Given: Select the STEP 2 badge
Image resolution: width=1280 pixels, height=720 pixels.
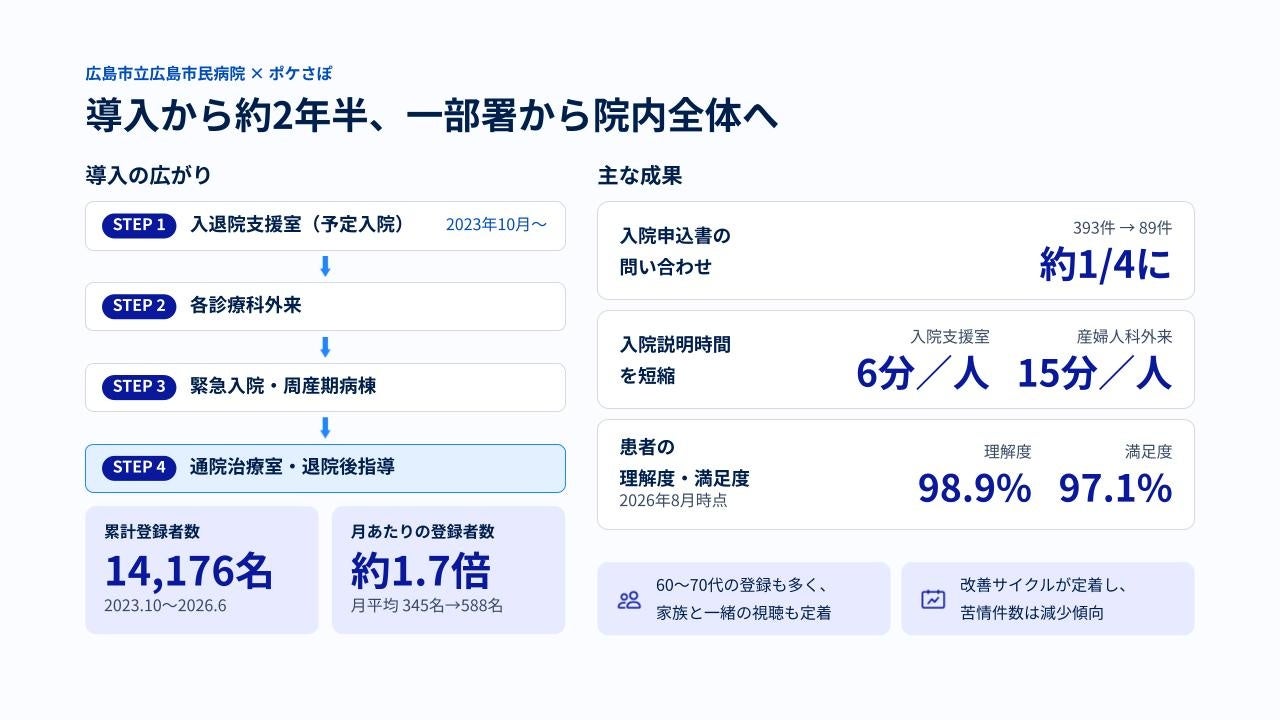Looking at the screenshot, I should coord(139,306).
